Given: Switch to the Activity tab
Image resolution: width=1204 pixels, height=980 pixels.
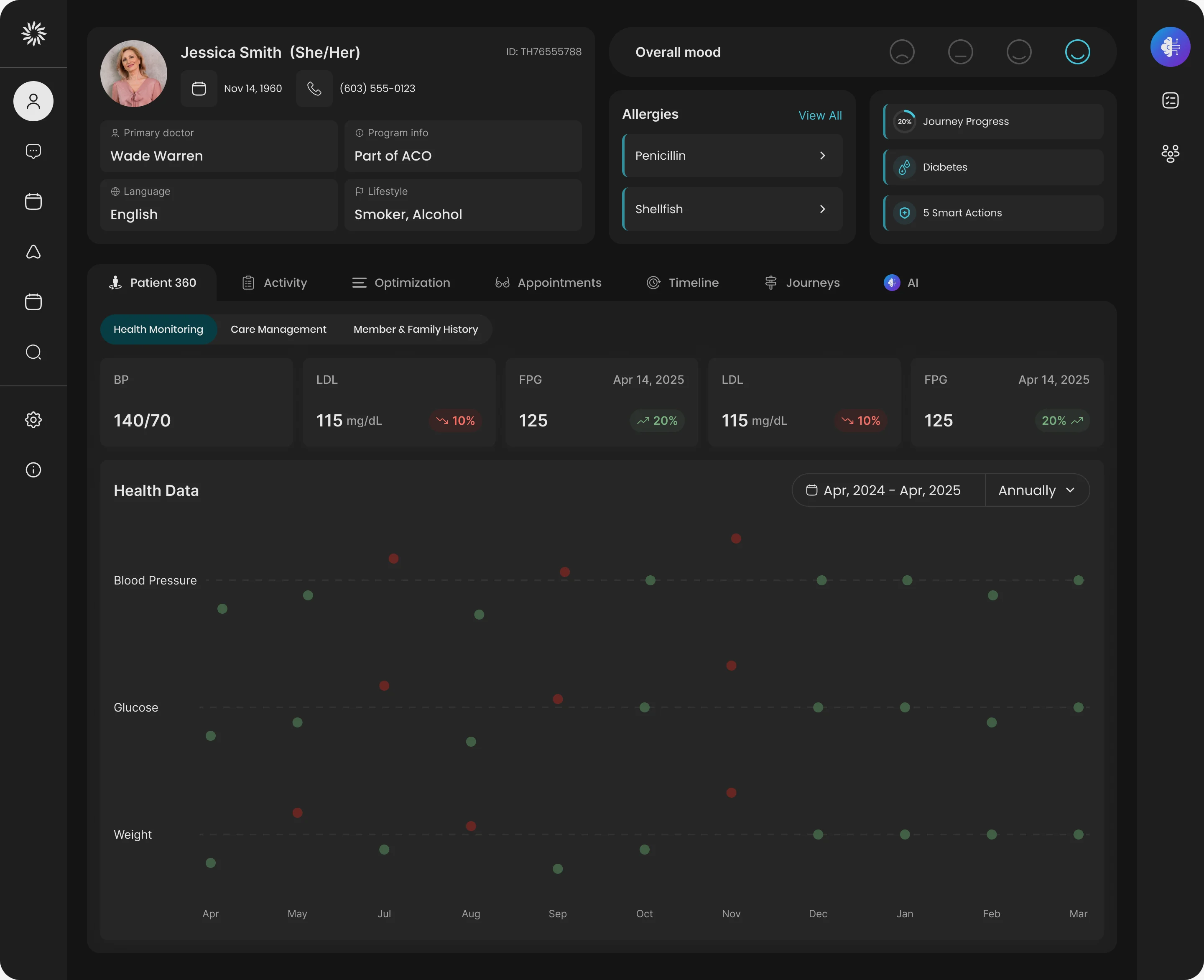Looking at the screenshot, I should coord(274,283).
